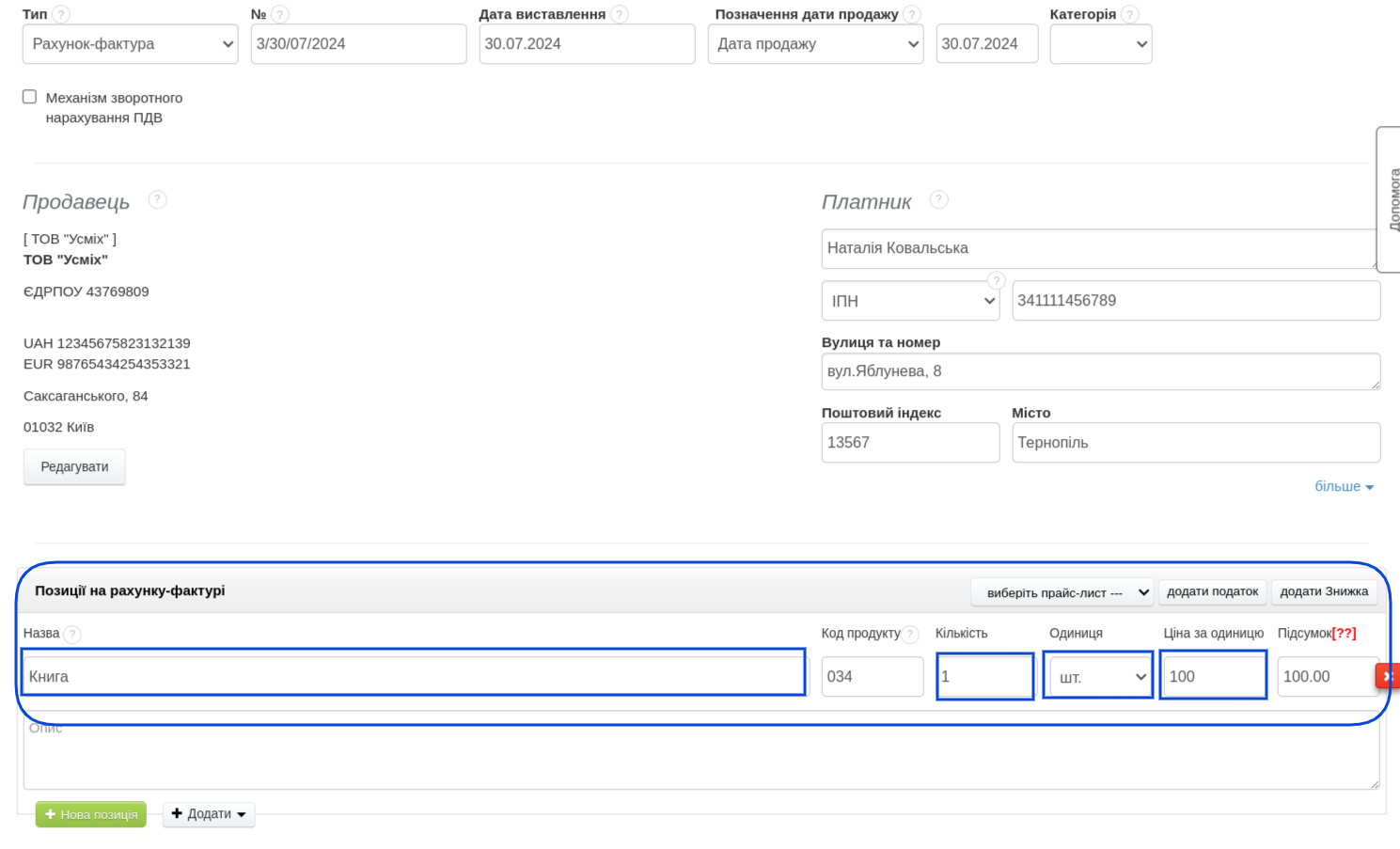Open the Рахунок-фактура type dropdown

click(x=130, y=44)
